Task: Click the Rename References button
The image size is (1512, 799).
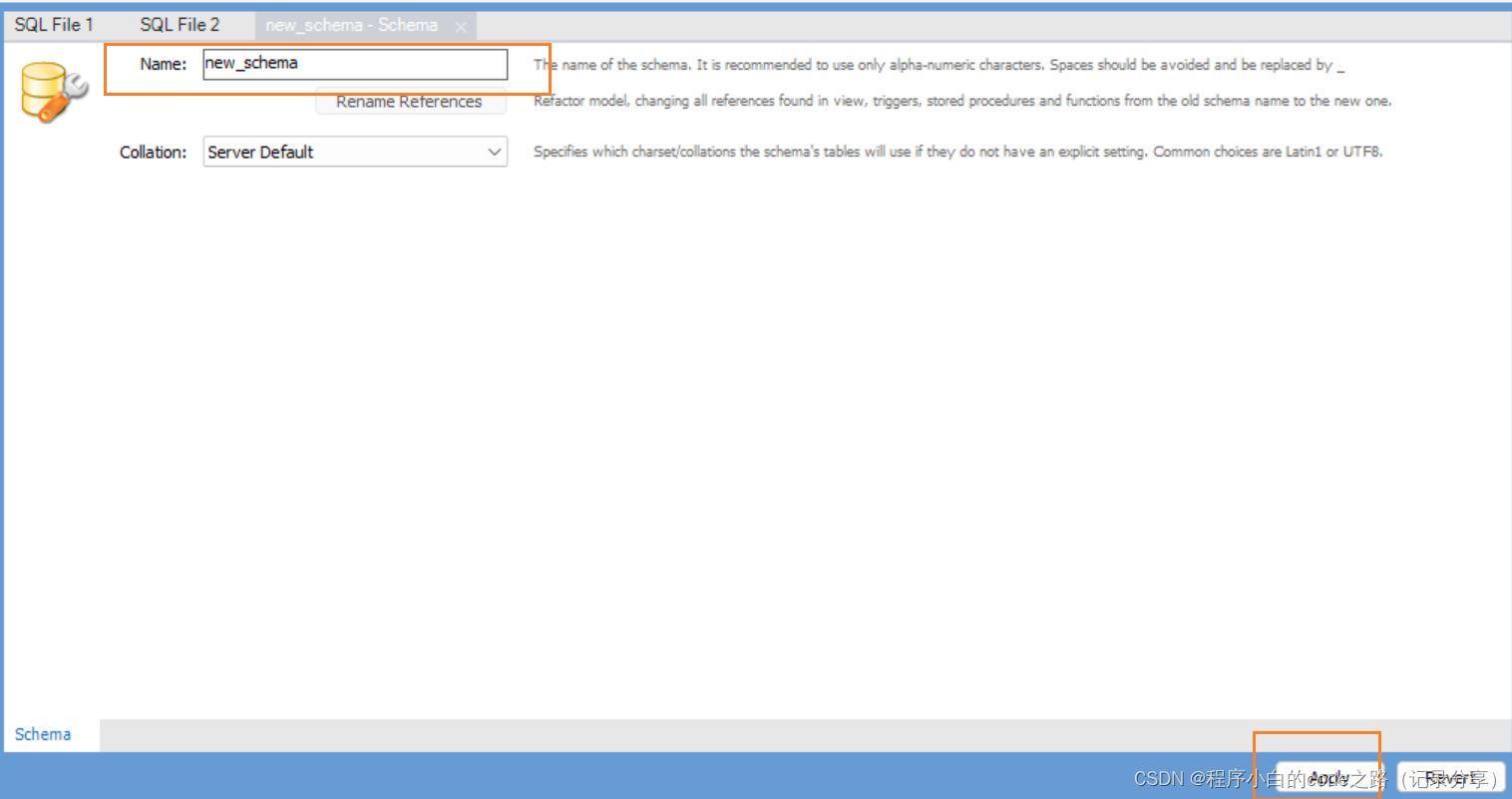Action: (x=410, y=102)
